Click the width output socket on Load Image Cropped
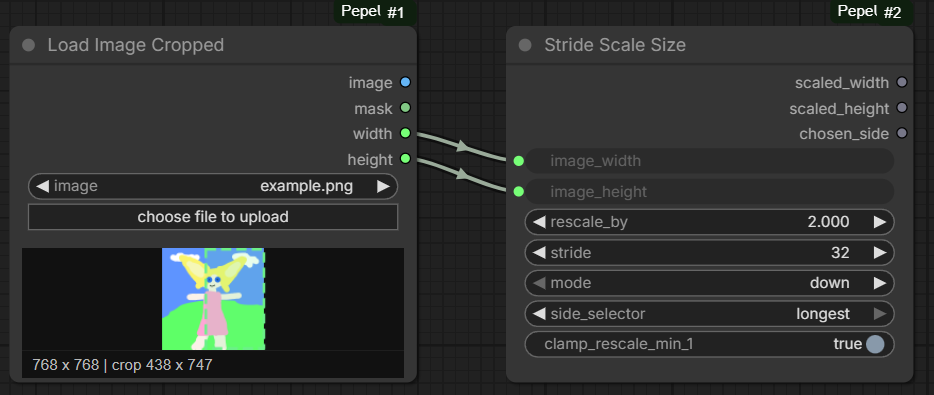This screenshot has width=934, height=395. point(406,133)
